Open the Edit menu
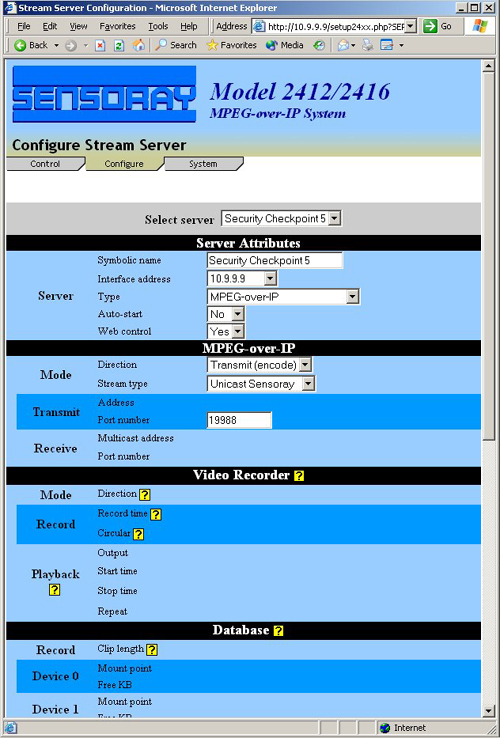Image resolution: width=500 pixels, height=738 pixels. [49, 26]
